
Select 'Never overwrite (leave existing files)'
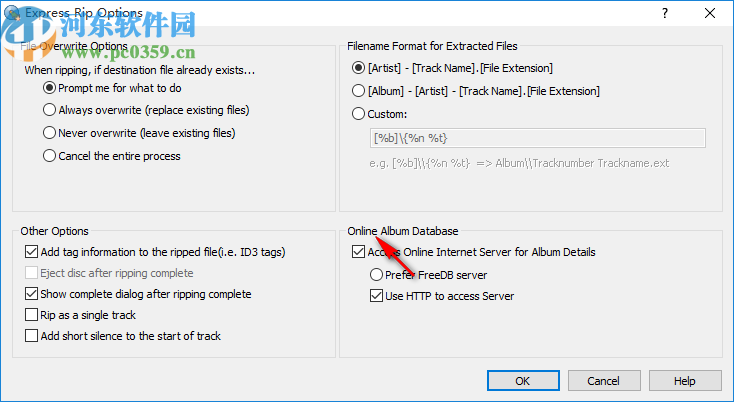coord(50,132)
